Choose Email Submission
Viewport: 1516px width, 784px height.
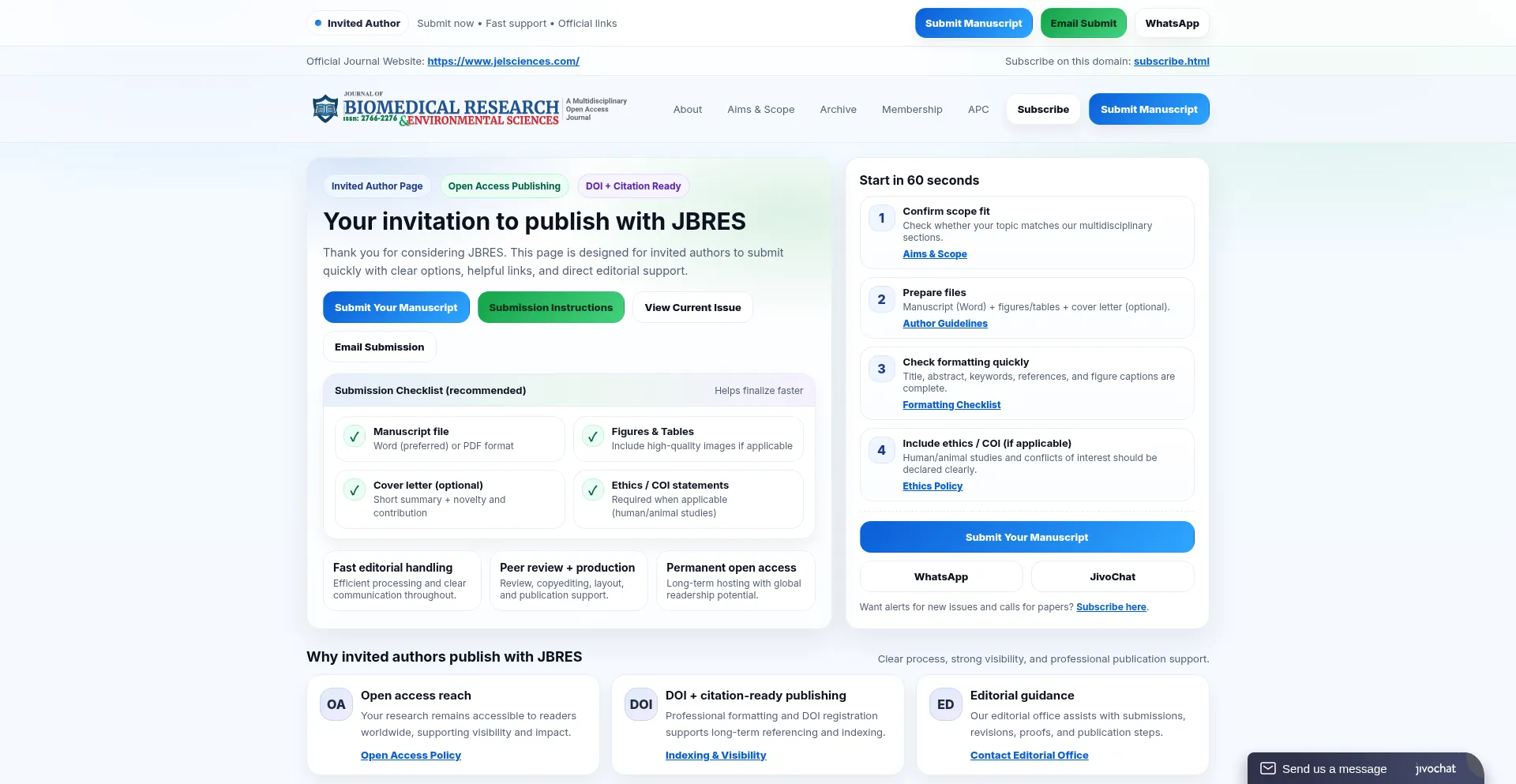coord(379,347)
